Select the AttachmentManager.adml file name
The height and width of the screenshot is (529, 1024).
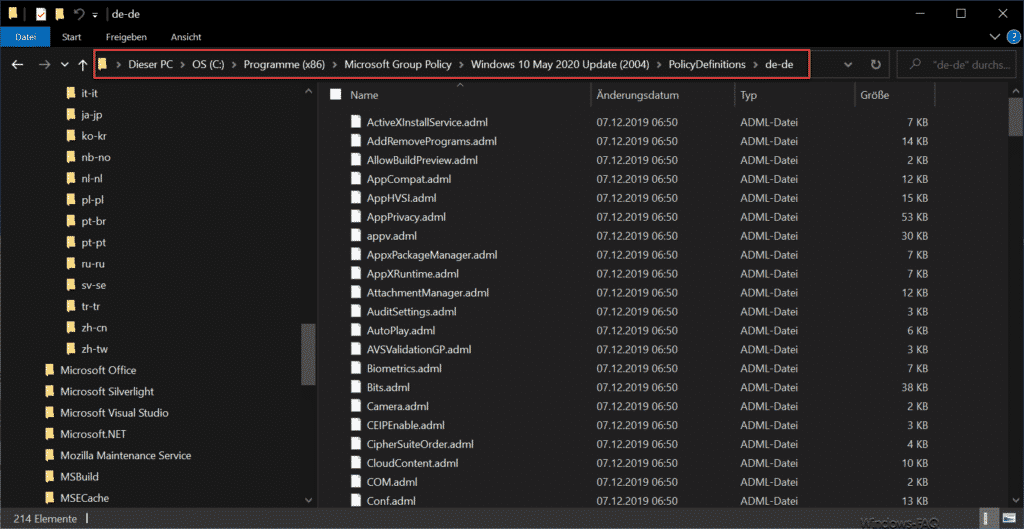pos(428,293)
